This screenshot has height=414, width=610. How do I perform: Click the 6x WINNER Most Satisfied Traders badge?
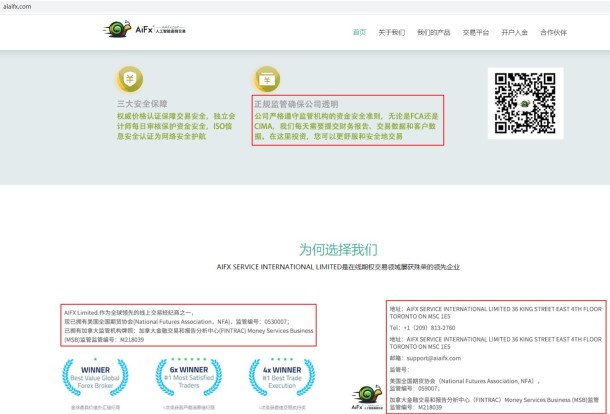pos(189,377)
